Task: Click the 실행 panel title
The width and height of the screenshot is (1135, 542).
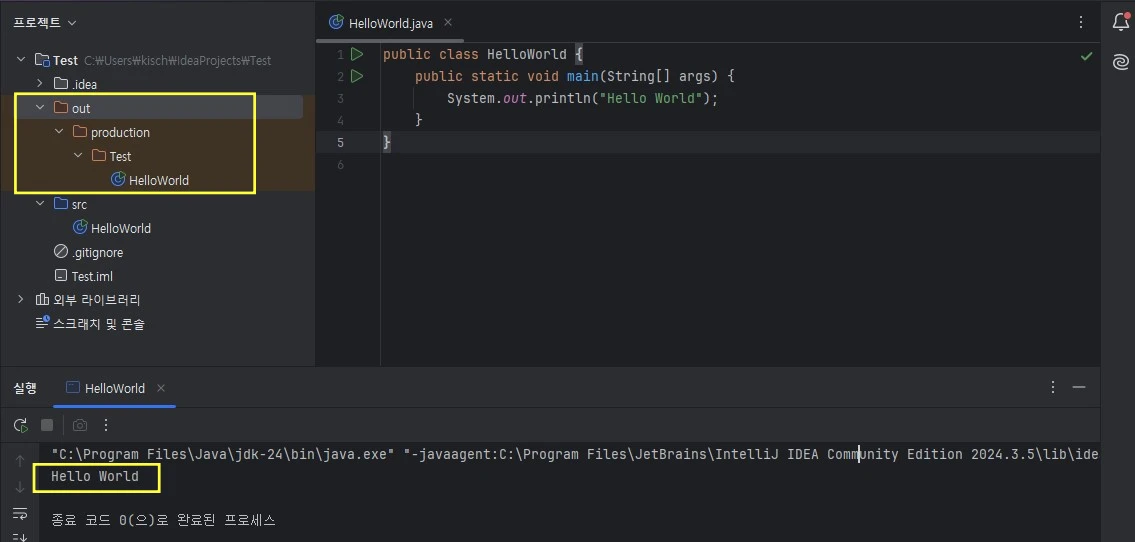Action: [x=25, y=388]
